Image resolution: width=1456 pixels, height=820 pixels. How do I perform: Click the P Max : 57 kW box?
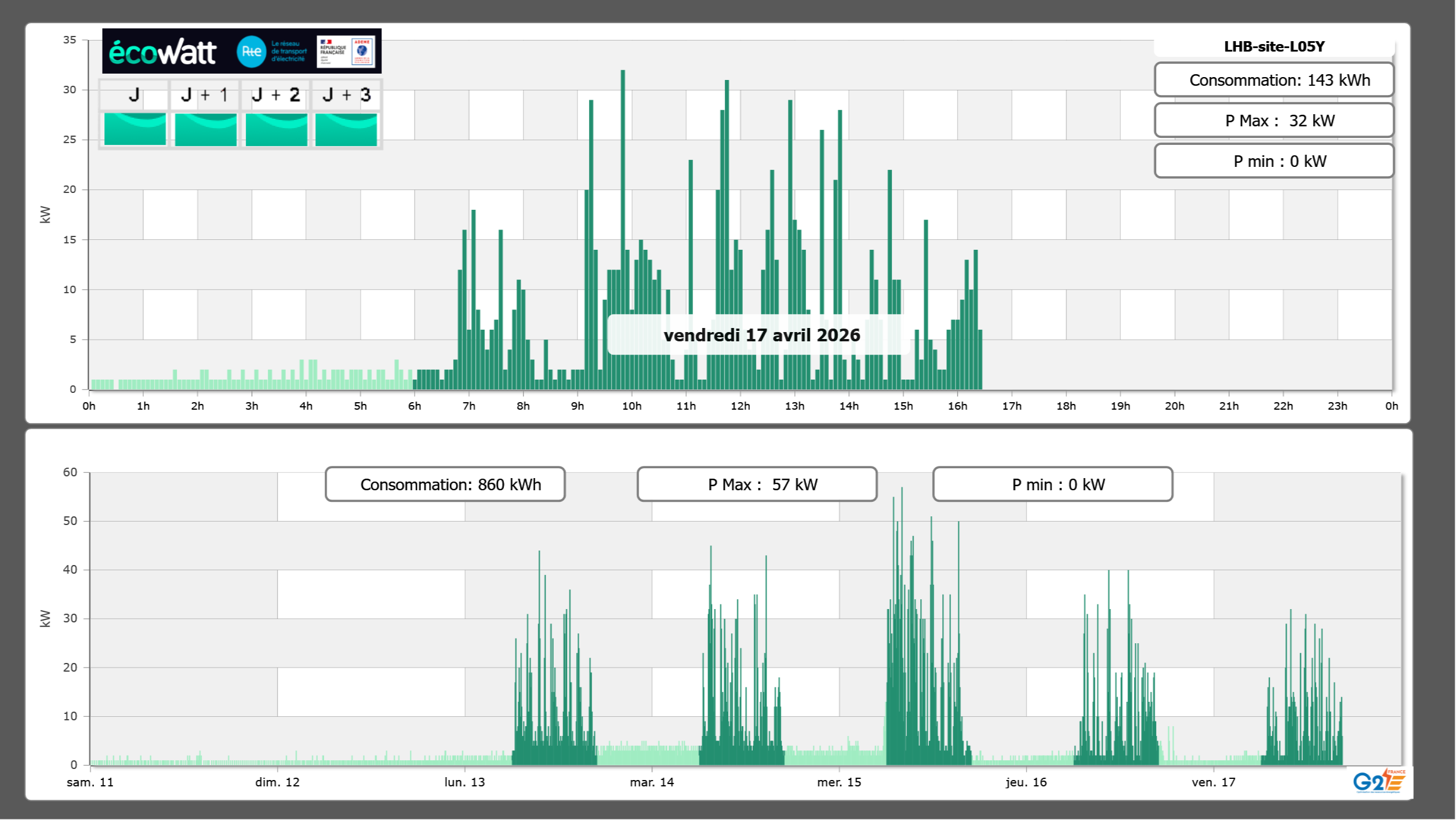(757, 484)
